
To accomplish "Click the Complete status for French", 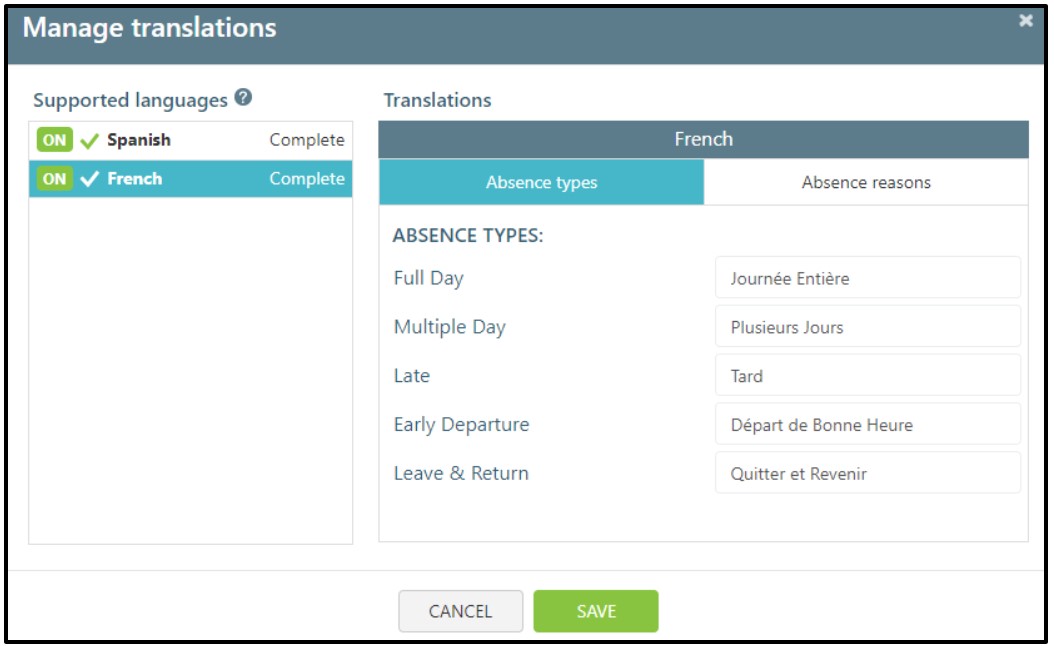I will 306,179.
